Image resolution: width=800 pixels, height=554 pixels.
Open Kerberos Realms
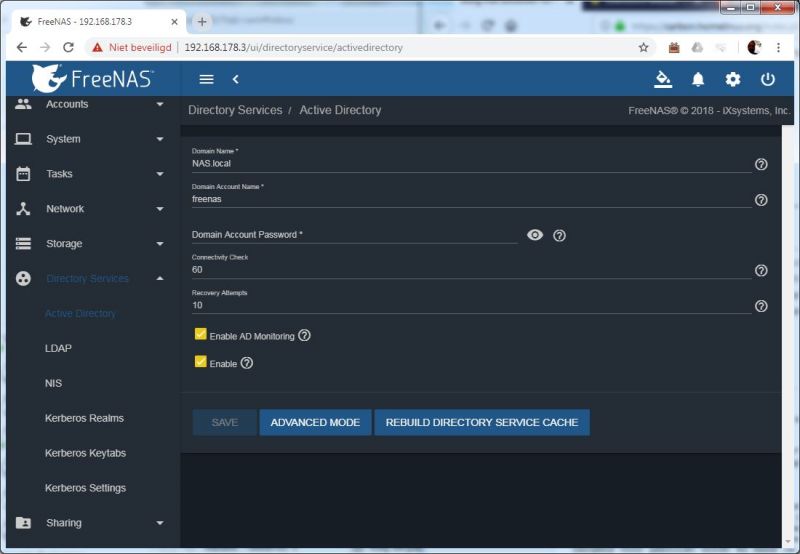coord(84,418)
